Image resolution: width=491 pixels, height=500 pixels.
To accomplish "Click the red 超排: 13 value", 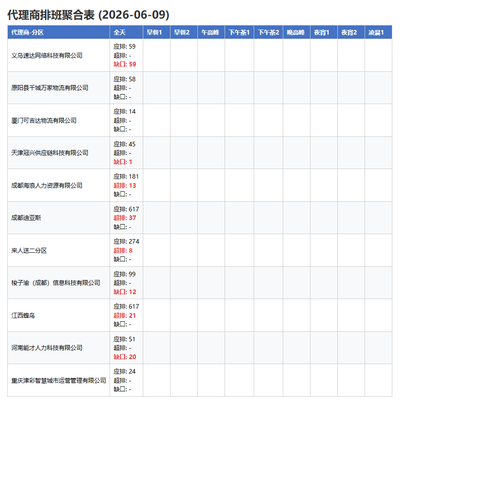I will pyautogui.click(x=125, y=185).
